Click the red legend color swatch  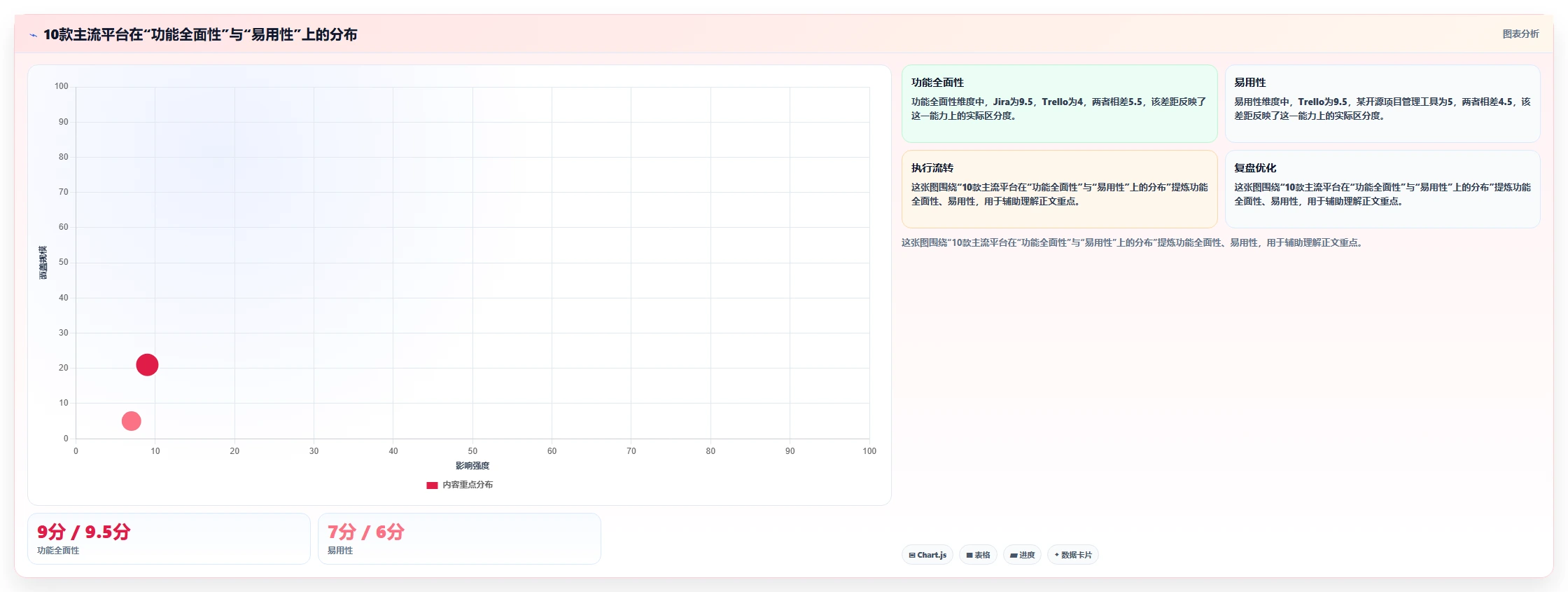[x=432, y=485]
